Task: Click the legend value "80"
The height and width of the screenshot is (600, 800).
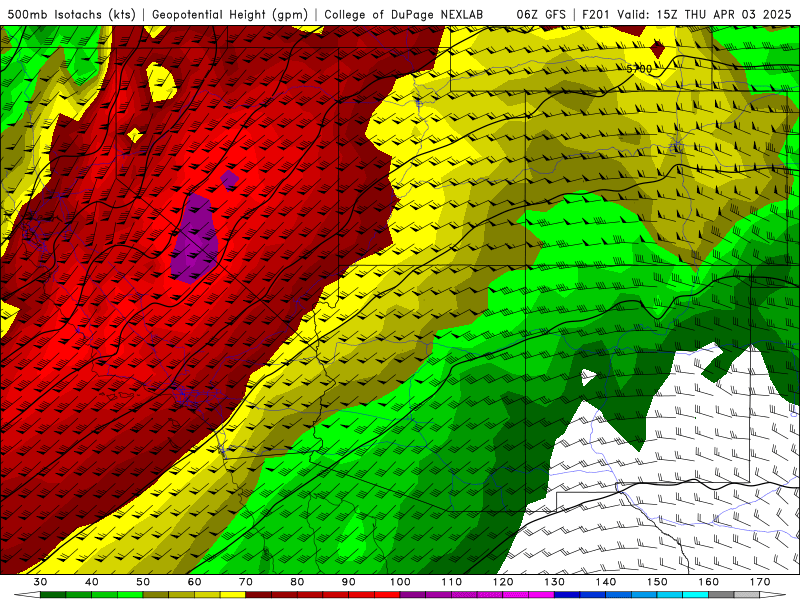Action: tap(297, 582)
